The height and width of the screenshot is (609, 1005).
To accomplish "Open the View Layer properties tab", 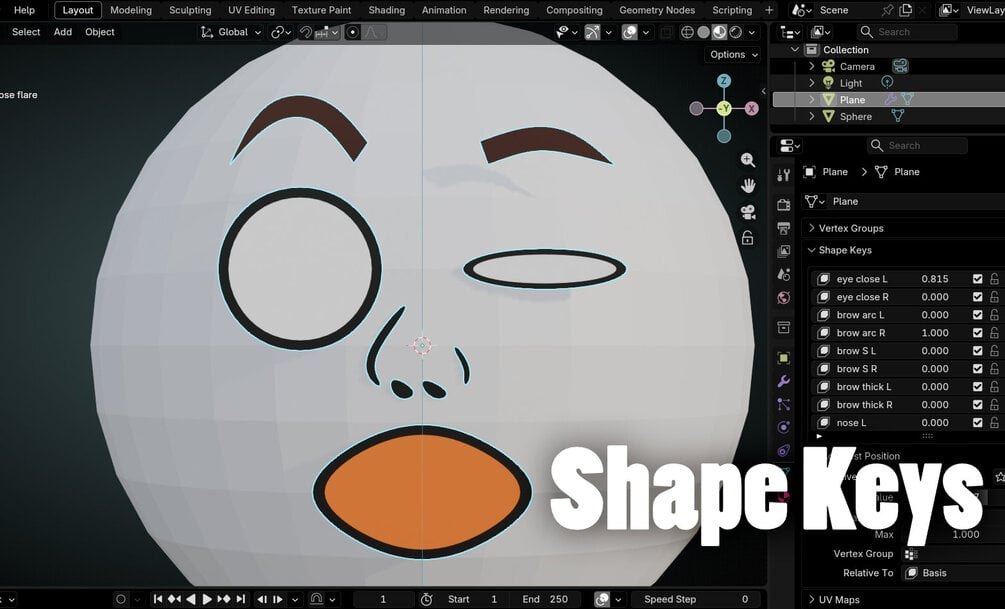I will 783,251.
